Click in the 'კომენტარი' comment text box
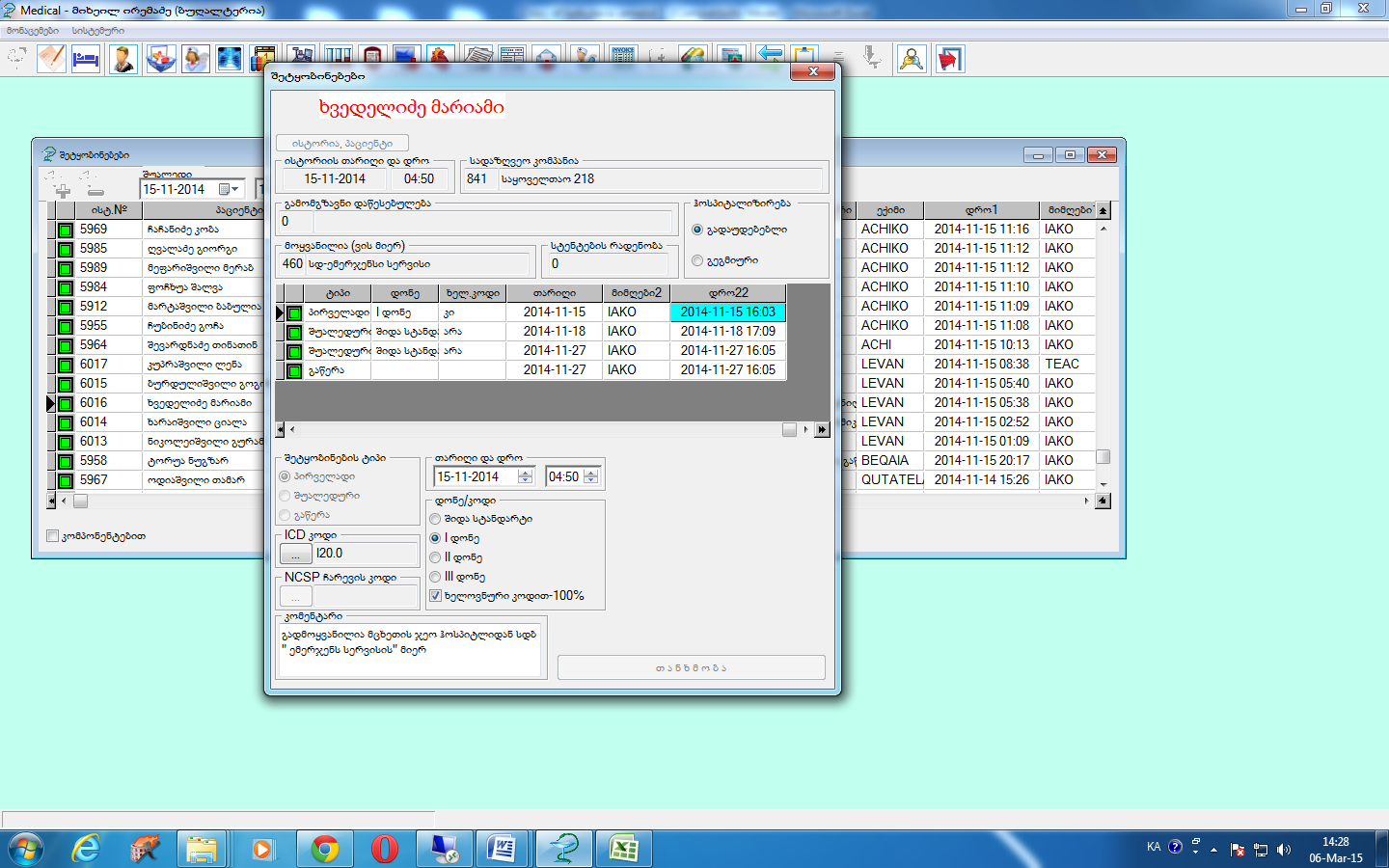 click(410, 651)
